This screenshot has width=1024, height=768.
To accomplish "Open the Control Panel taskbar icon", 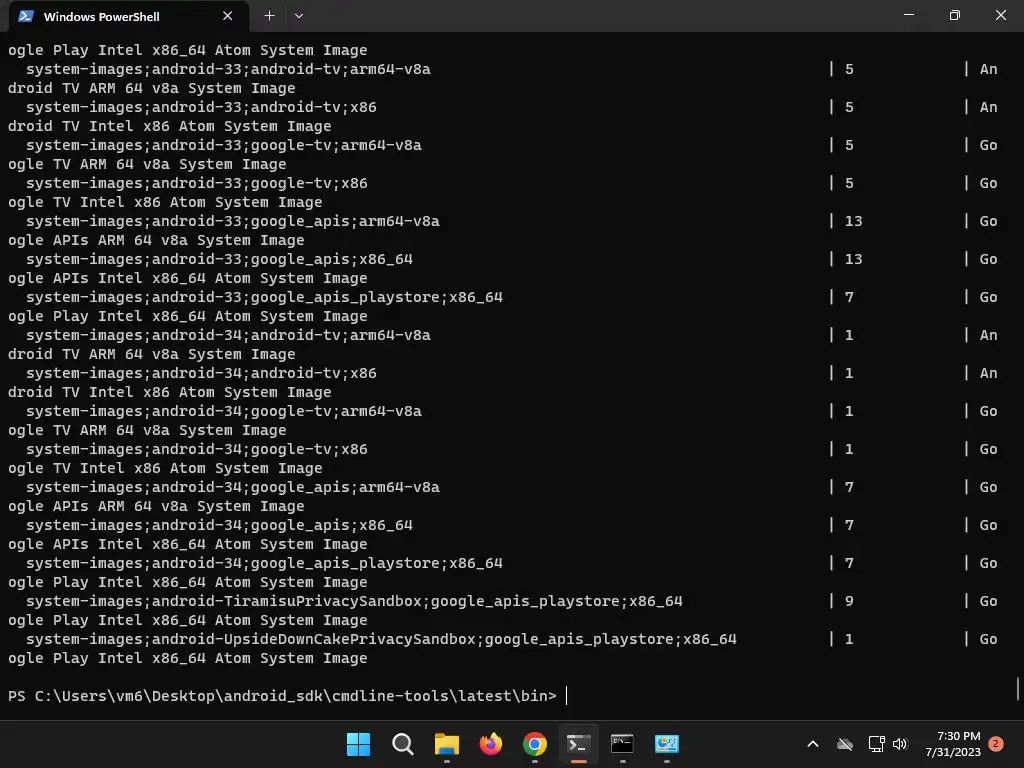I will pyautogui.click(x=666, y=744).
